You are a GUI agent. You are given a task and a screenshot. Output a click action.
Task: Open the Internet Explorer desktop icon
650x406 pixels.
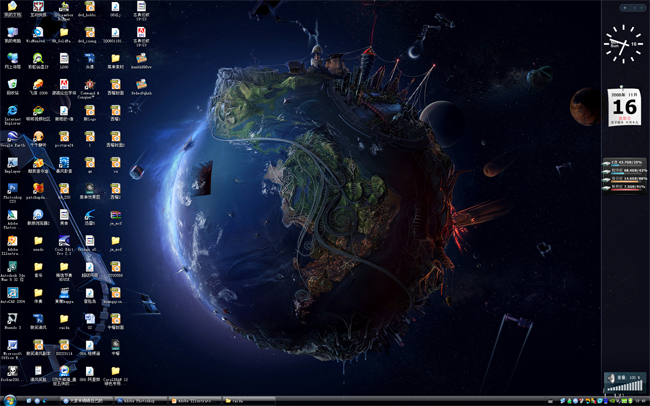click(12, 111)
